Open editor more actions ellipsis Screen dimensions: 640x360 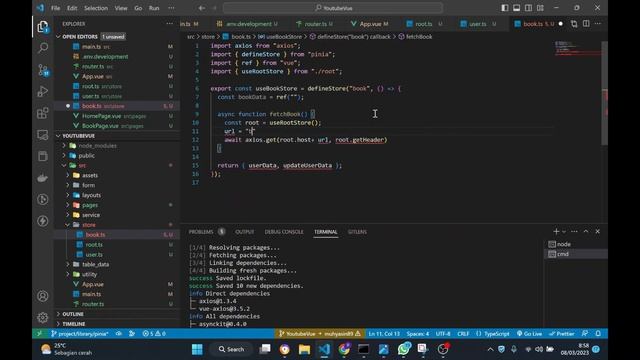[x=598, y=24]
